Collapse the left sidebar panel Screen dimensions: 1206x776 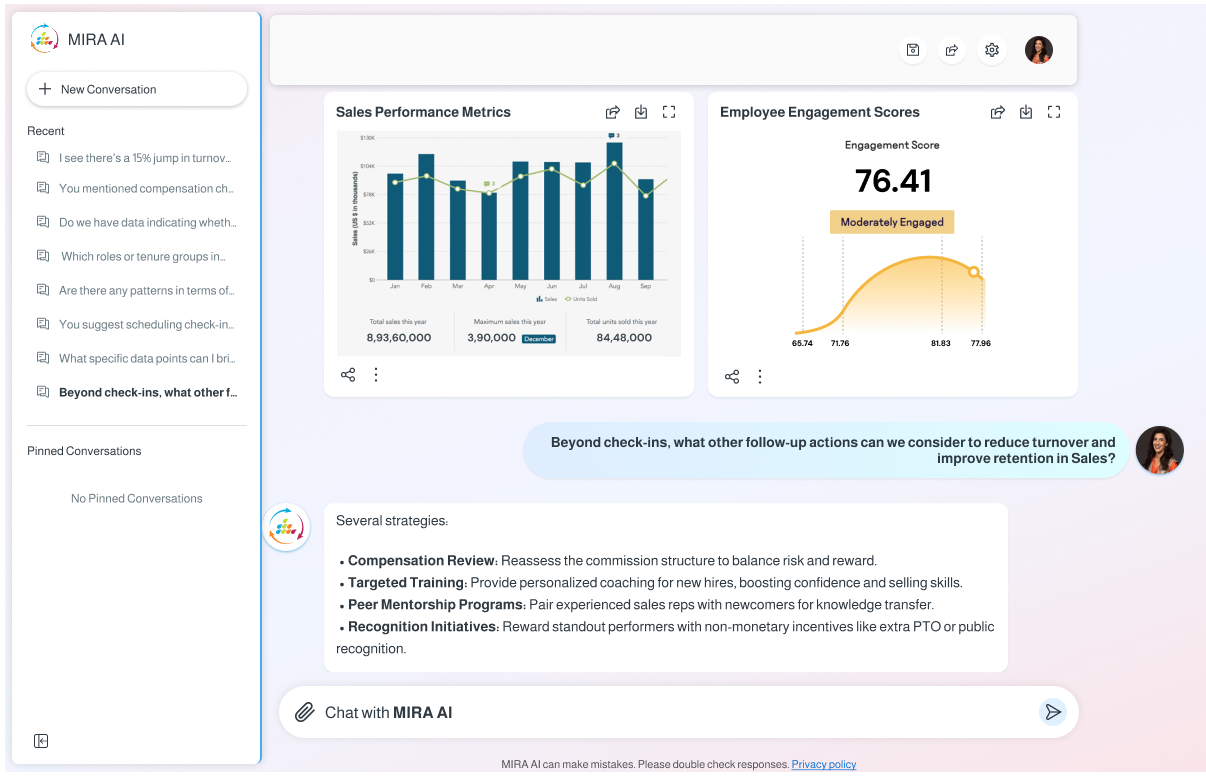41,741
